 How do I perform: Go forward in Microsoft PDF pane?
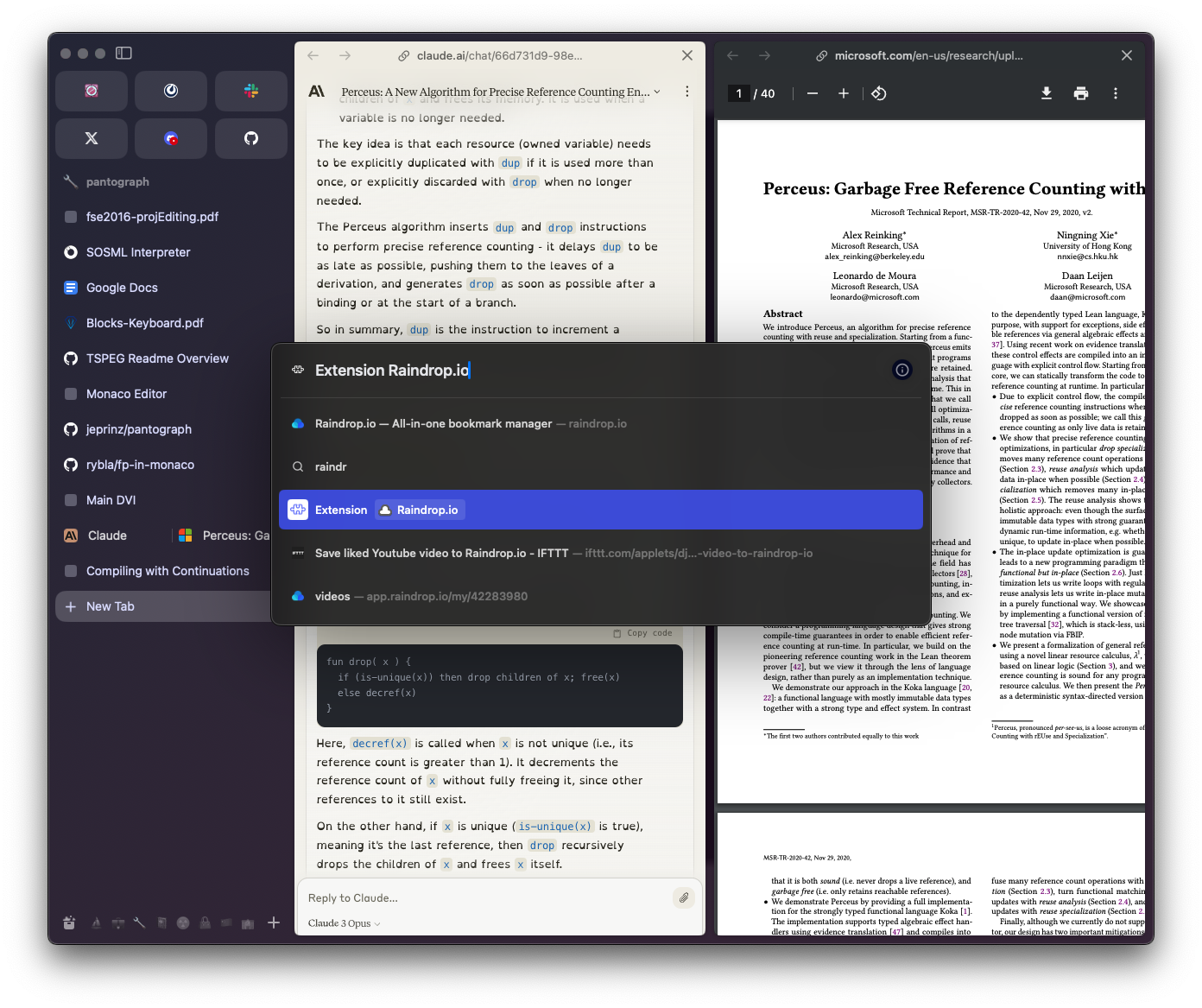(765, 55)
